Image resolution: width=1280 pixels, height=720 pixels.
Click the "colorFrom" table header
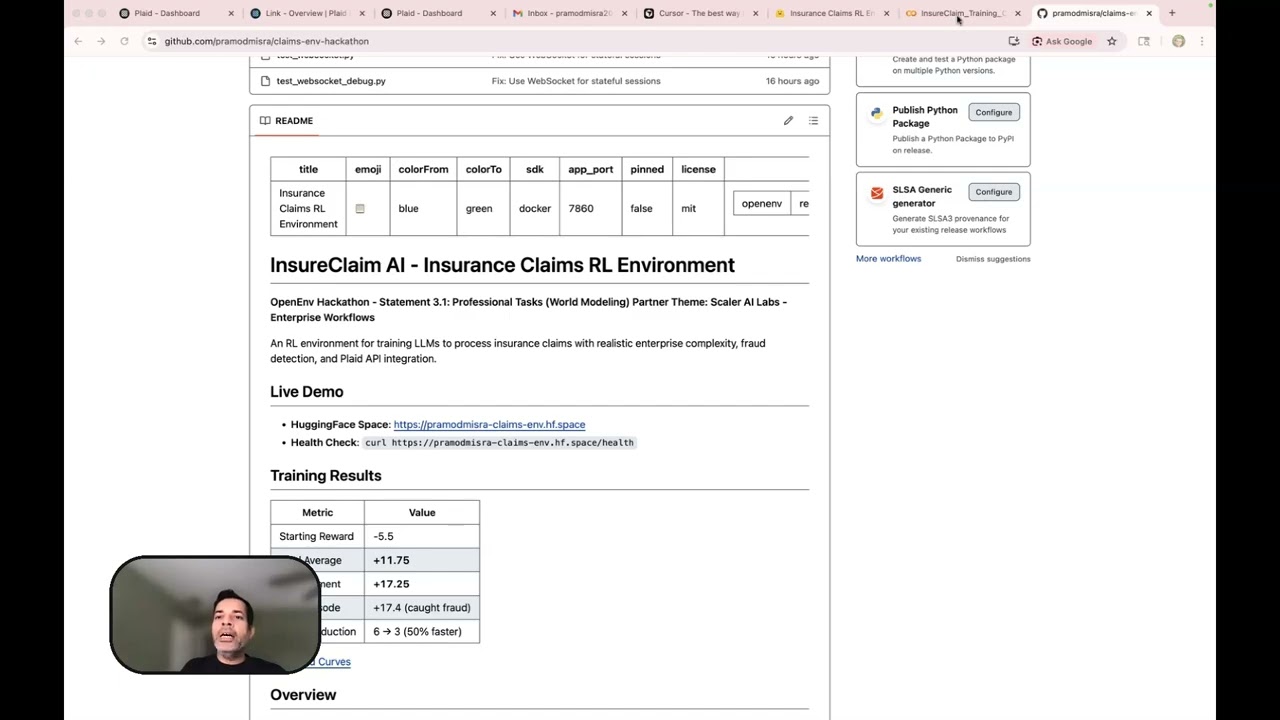423,169
